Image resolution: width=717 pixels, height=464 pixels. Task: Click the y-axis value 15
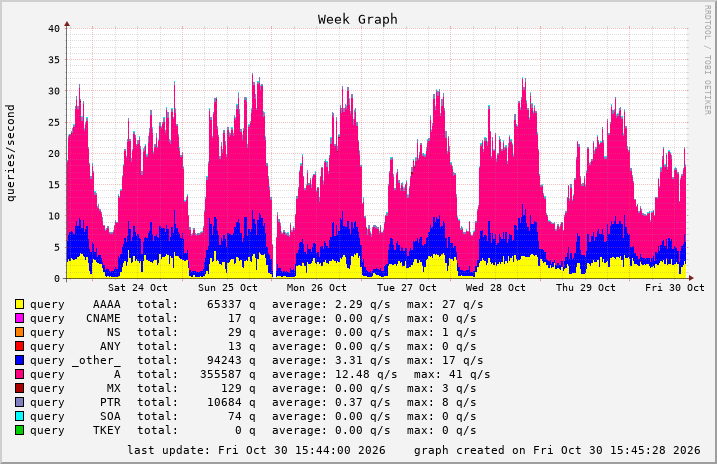pos(54,185)
